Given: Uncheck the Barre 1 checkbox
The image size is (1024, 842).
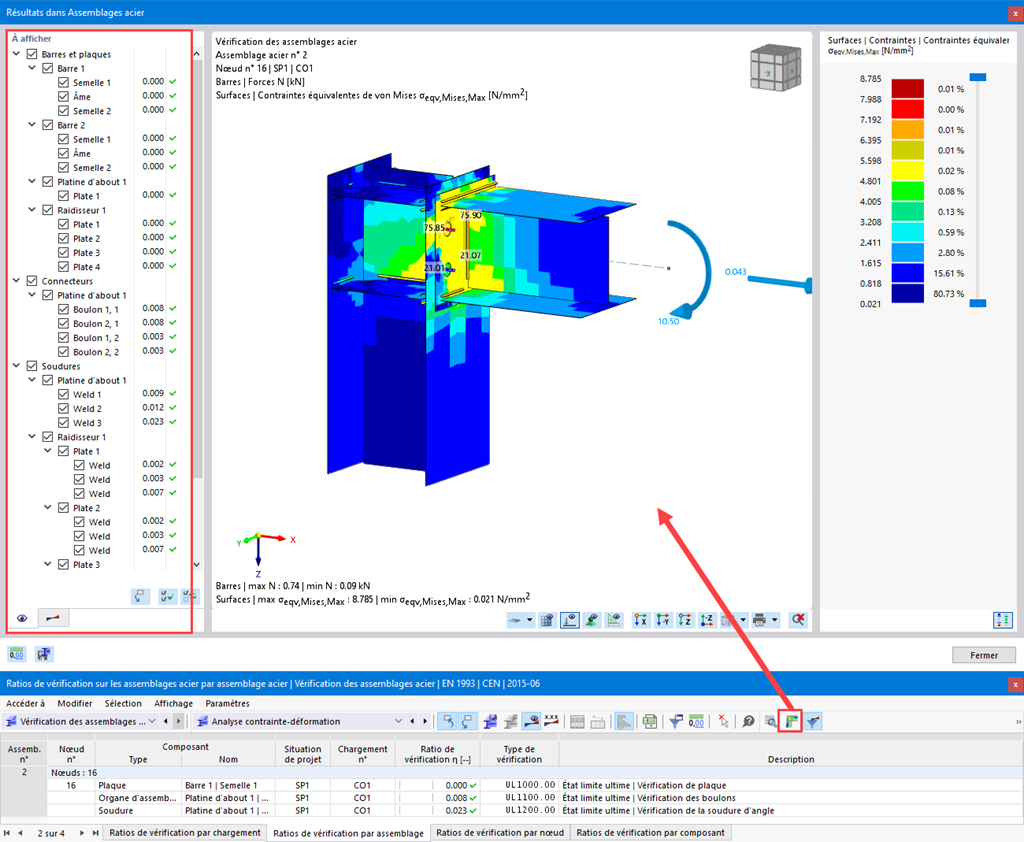Looking at the screenshot, I should pyautogui.click(x=48, y=69).
